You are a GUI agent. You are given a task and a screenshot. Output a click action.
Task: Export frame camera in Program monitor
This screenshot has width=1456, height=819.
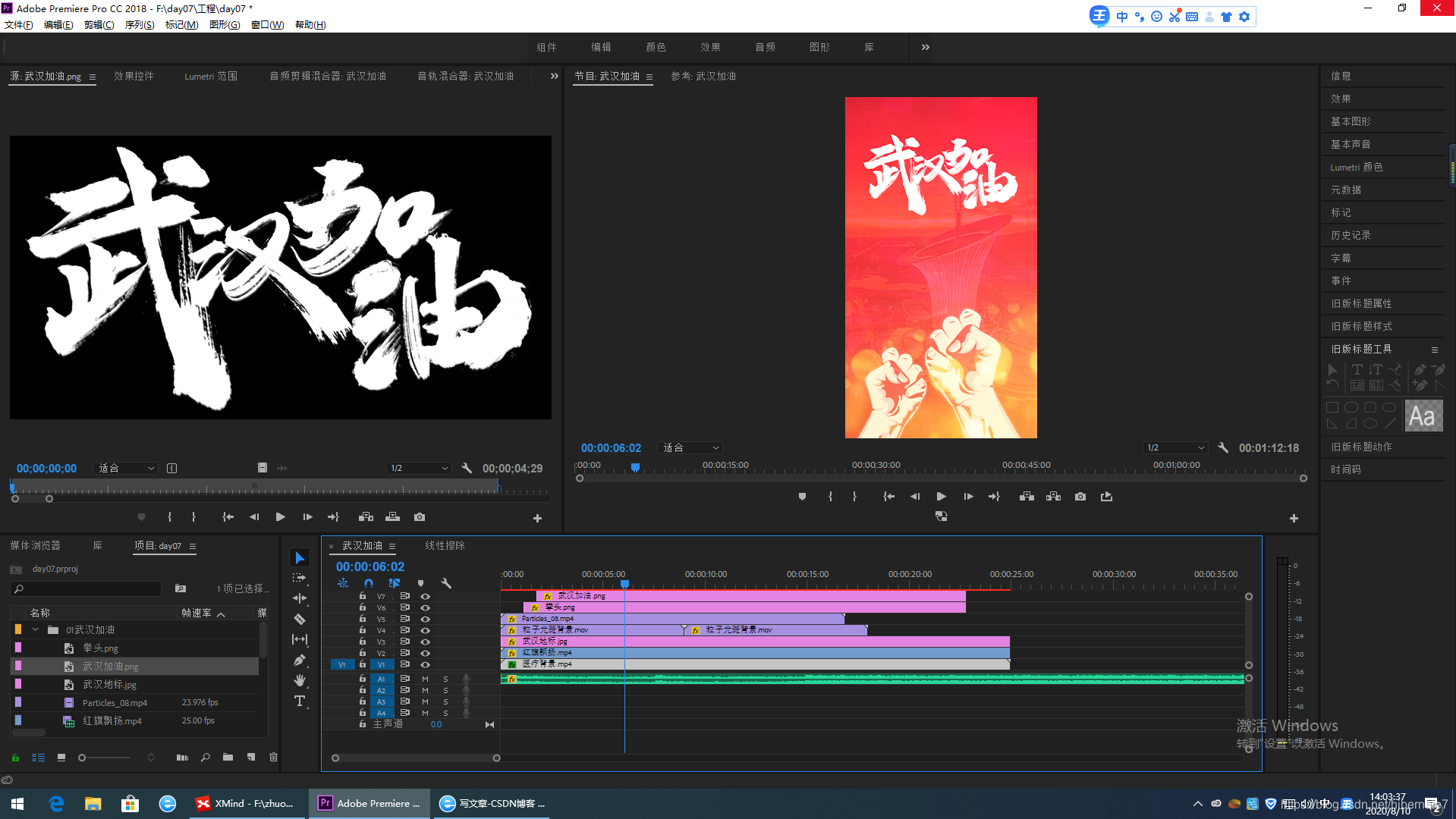(x=1080, y=497)
